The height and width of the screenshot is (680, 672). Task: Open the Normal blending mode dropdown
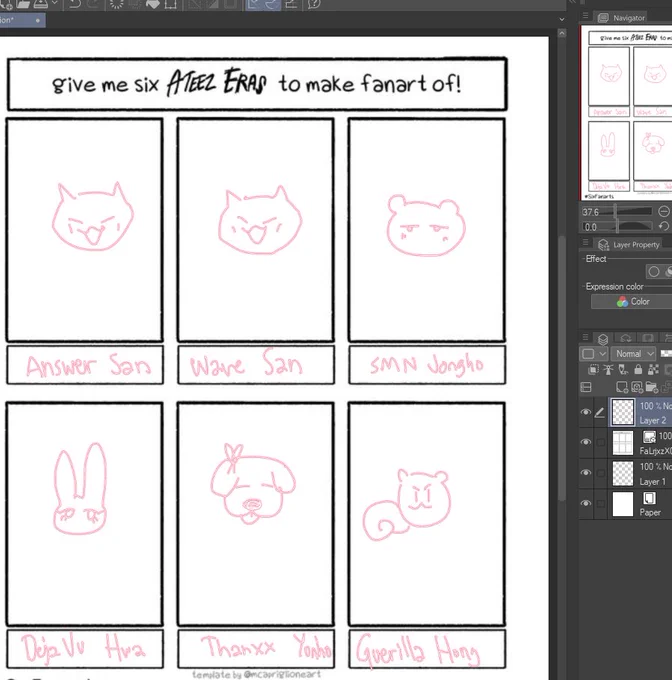(x=633, y=354)
